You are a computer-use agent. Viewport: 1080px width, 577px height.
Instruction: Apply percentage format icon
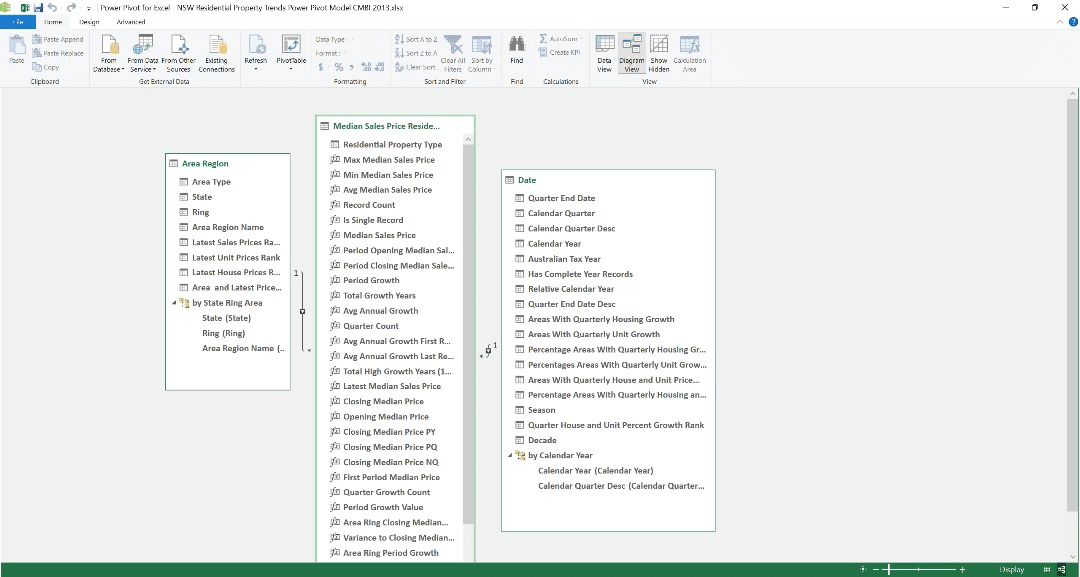coord(339,67)
